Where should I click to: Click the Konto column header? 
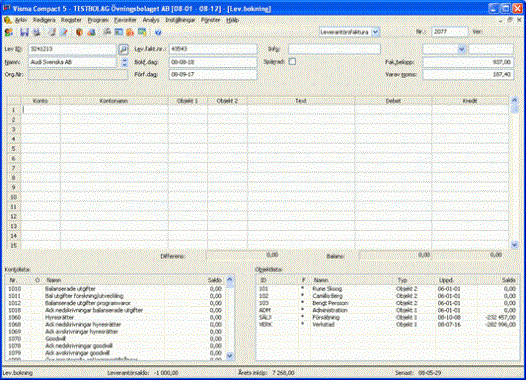[41, 101]
